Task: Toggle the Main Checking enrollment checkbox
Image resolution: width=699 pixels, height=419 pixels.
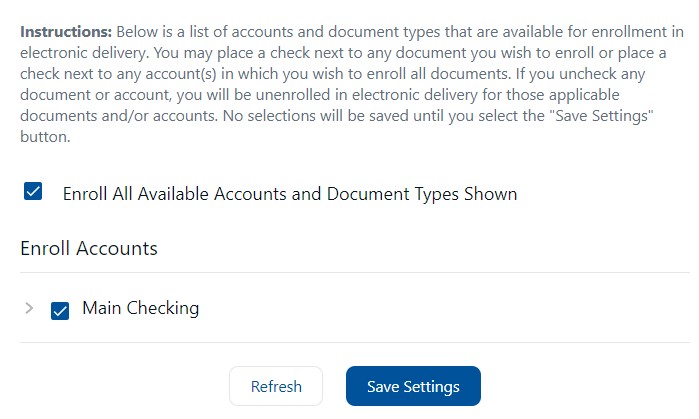Action: click(x=60, y=311)
